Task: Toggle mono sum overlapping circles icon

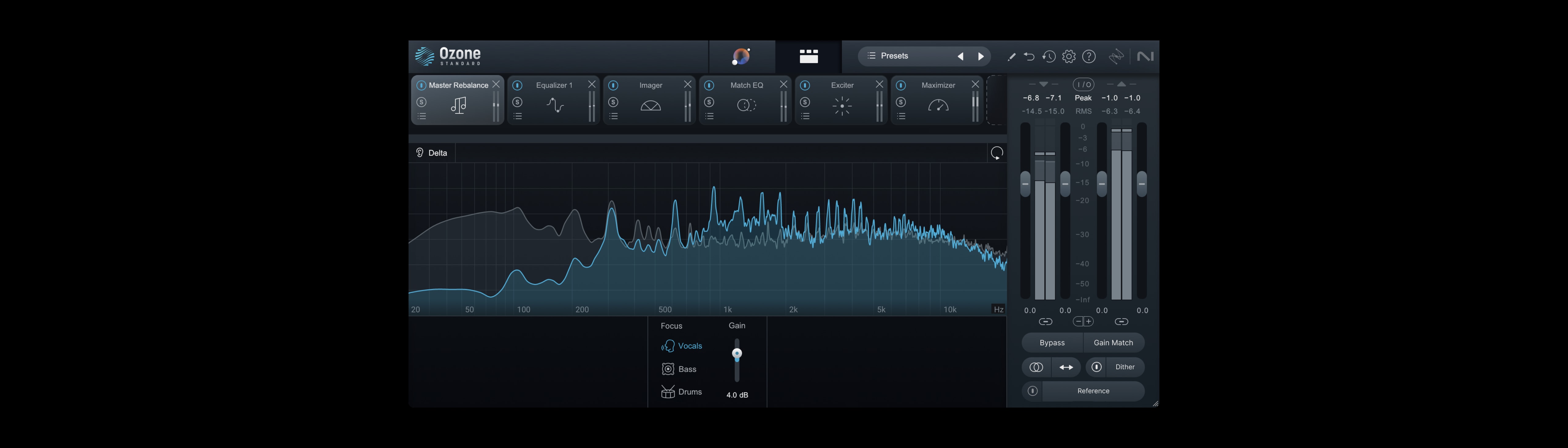Action: [1036, 367]
